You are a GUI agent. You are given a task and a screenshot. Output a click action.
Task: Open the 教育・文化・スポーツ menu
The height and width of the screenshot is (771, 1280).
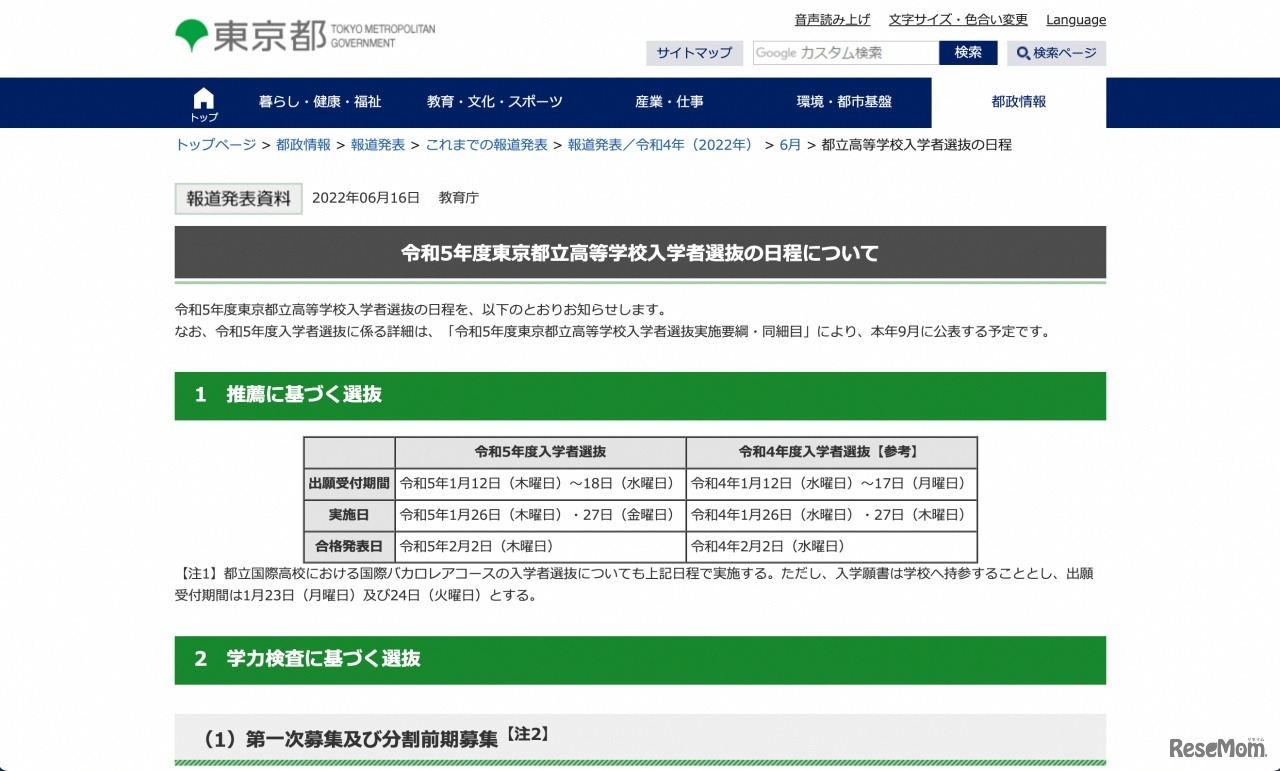tap(494, 102)
